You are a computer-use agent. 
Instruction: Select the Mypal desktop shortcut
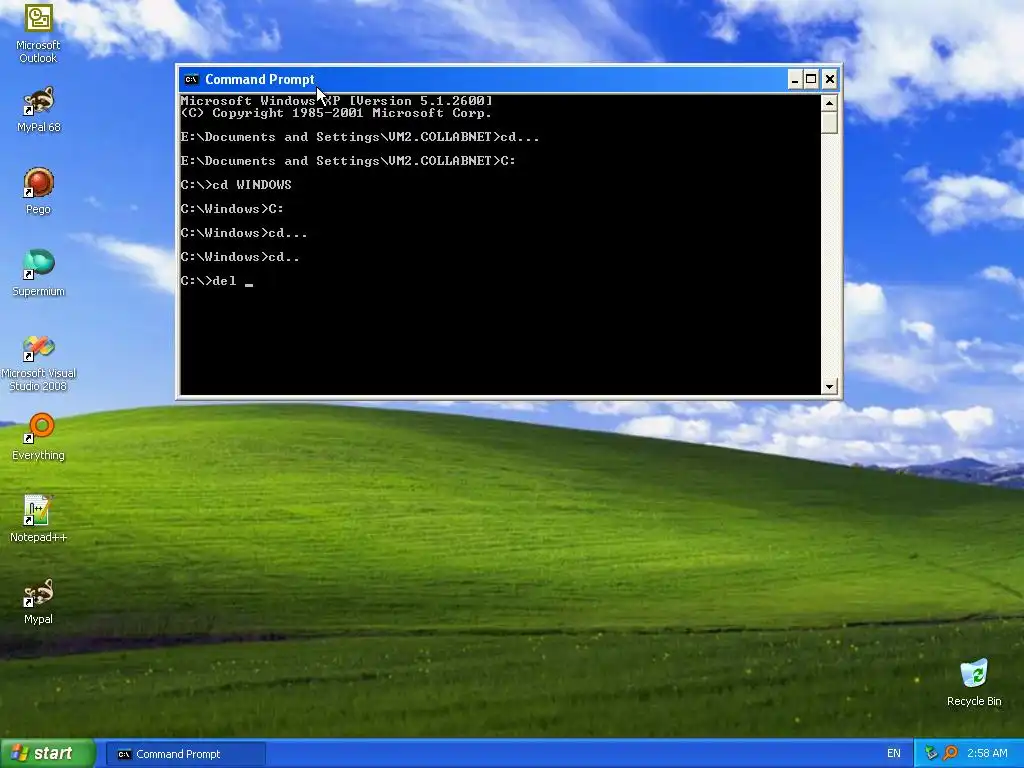click(x=38, y=601)
